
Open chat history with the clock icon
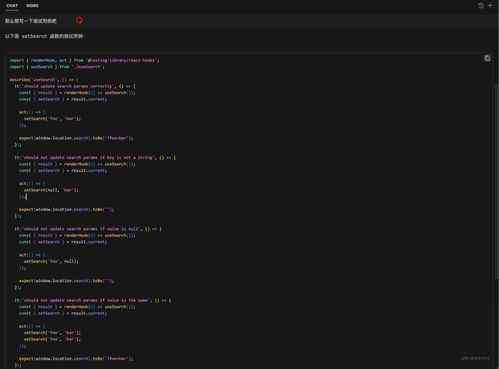pos(481,6)
